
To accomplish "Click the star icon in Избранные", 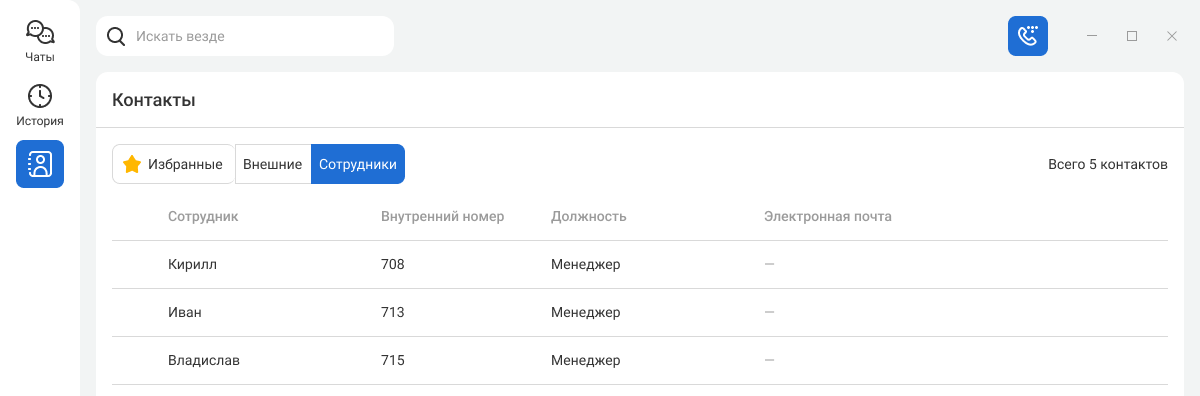I will (131, 164).
